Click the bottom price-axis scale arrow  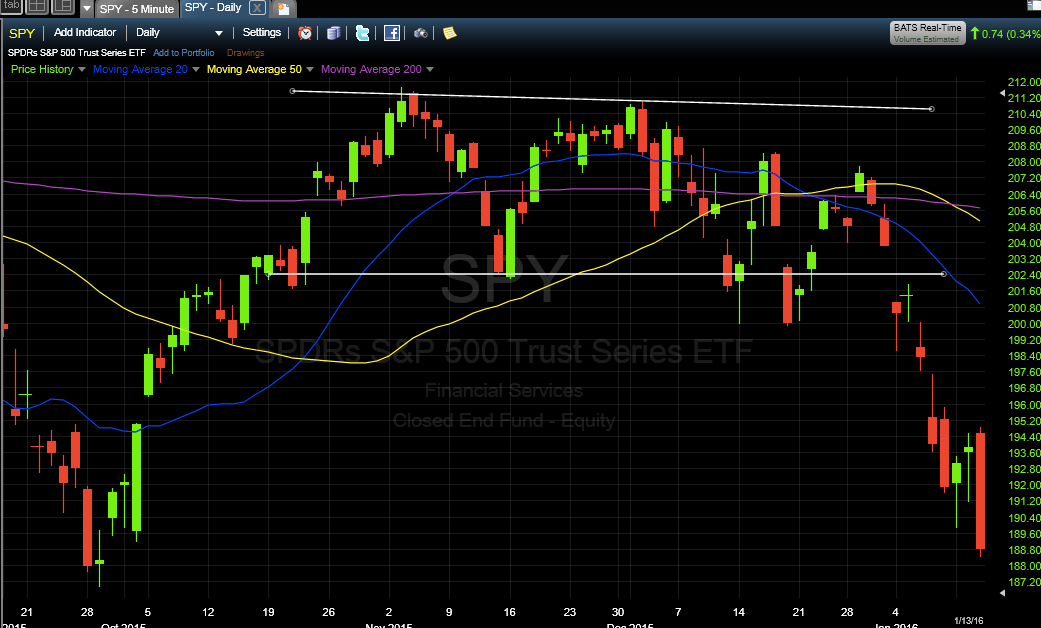[1002, 593]
